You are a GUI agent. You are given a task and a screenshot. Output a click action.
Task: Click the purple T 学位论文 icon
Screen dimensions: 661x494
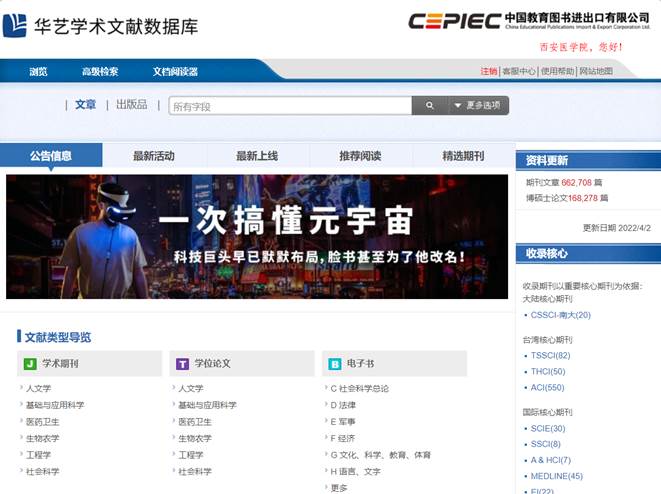(183, 364)
